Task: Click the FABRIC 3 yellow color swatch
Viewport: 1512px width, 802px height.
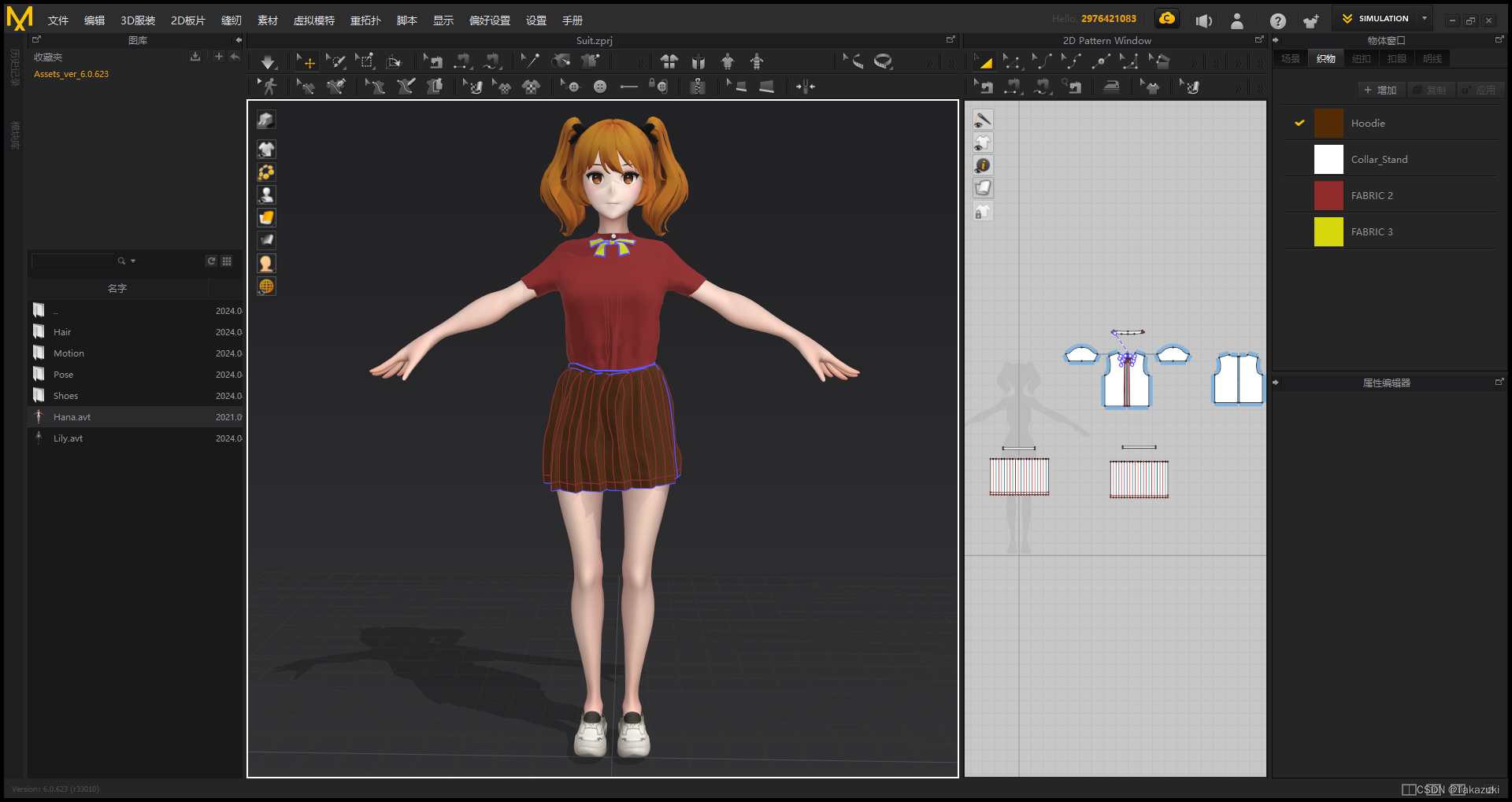Action: [x=1328, y=232]
